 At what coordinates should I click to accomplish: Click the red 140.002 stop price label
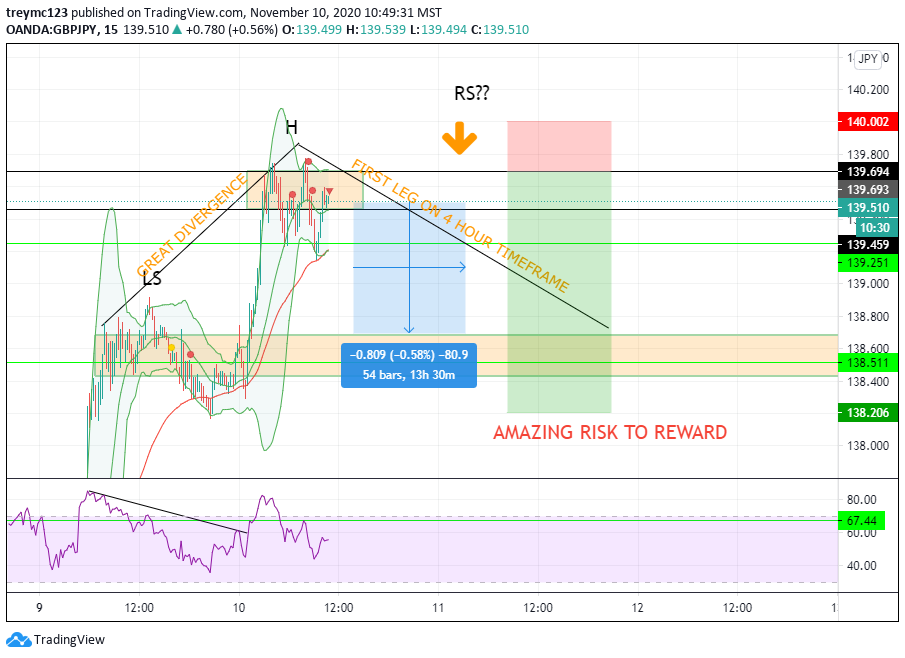867,122
